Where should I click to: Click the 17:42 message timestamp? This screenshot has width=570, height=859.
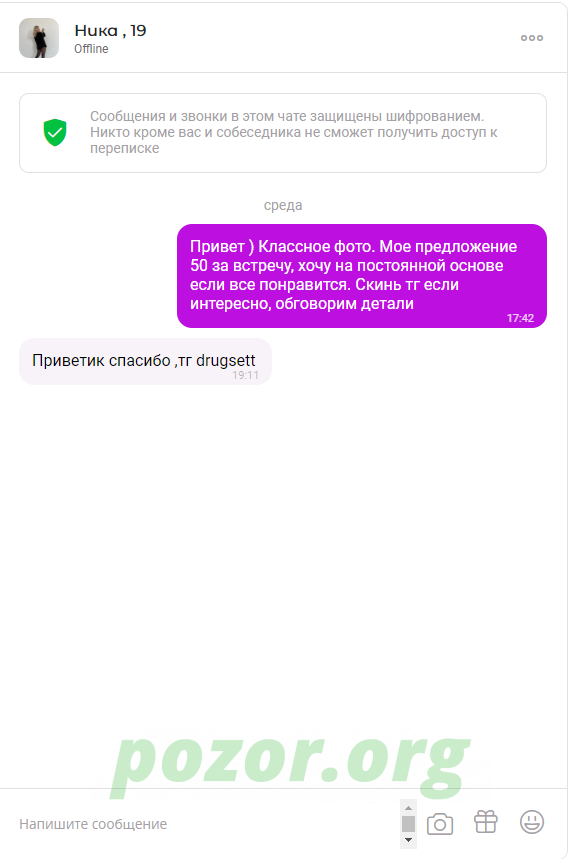(x=520, y=318)
